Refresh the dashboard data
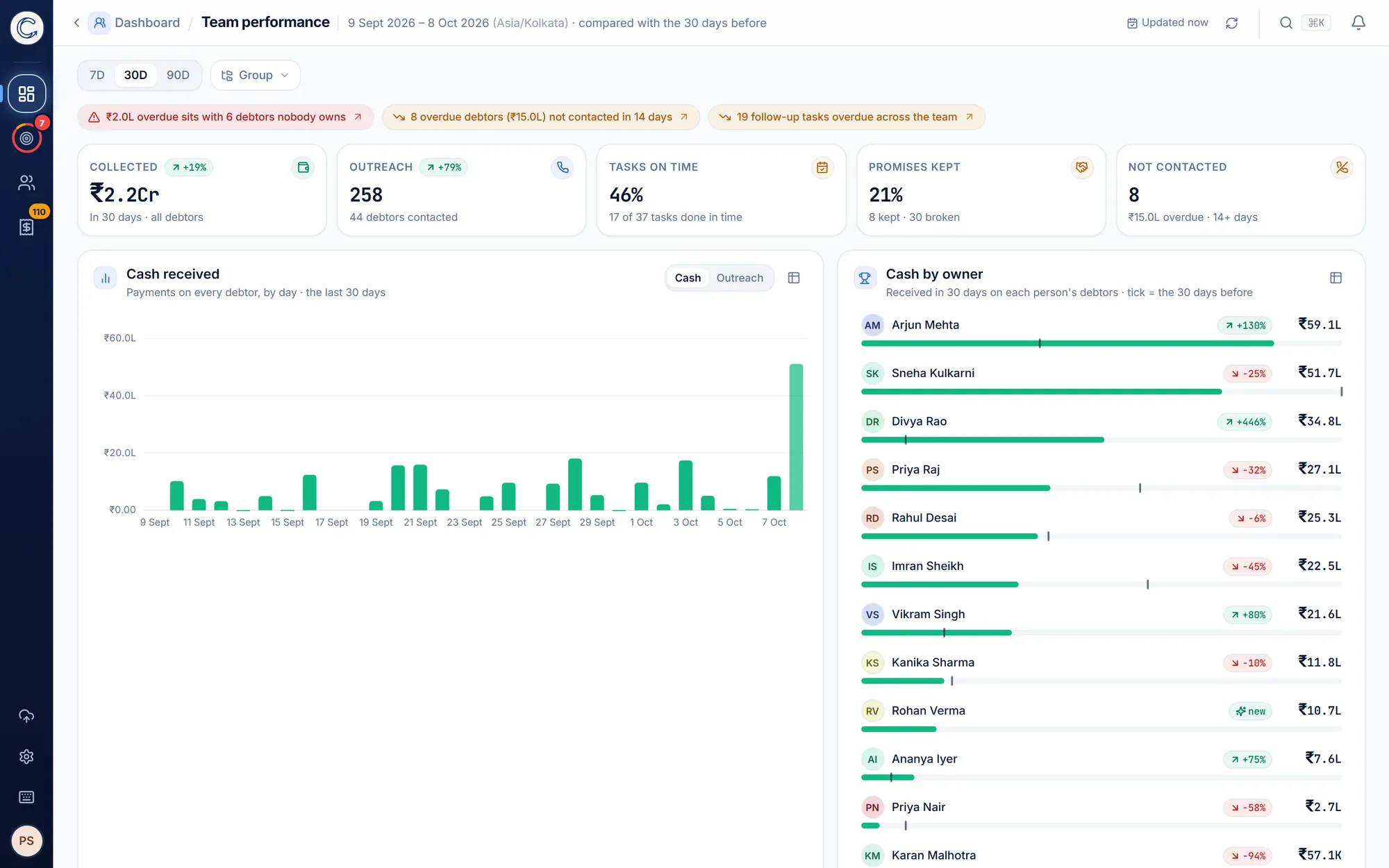Viewport: 1389px width, 868px height. click(1231, 23)
